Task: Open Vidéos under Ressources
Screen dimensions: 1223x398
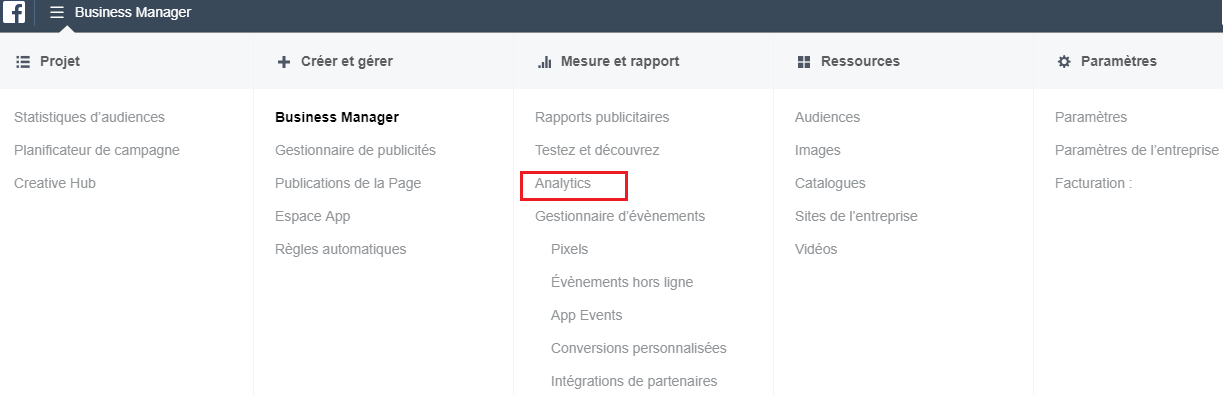Action: (816, 249)
